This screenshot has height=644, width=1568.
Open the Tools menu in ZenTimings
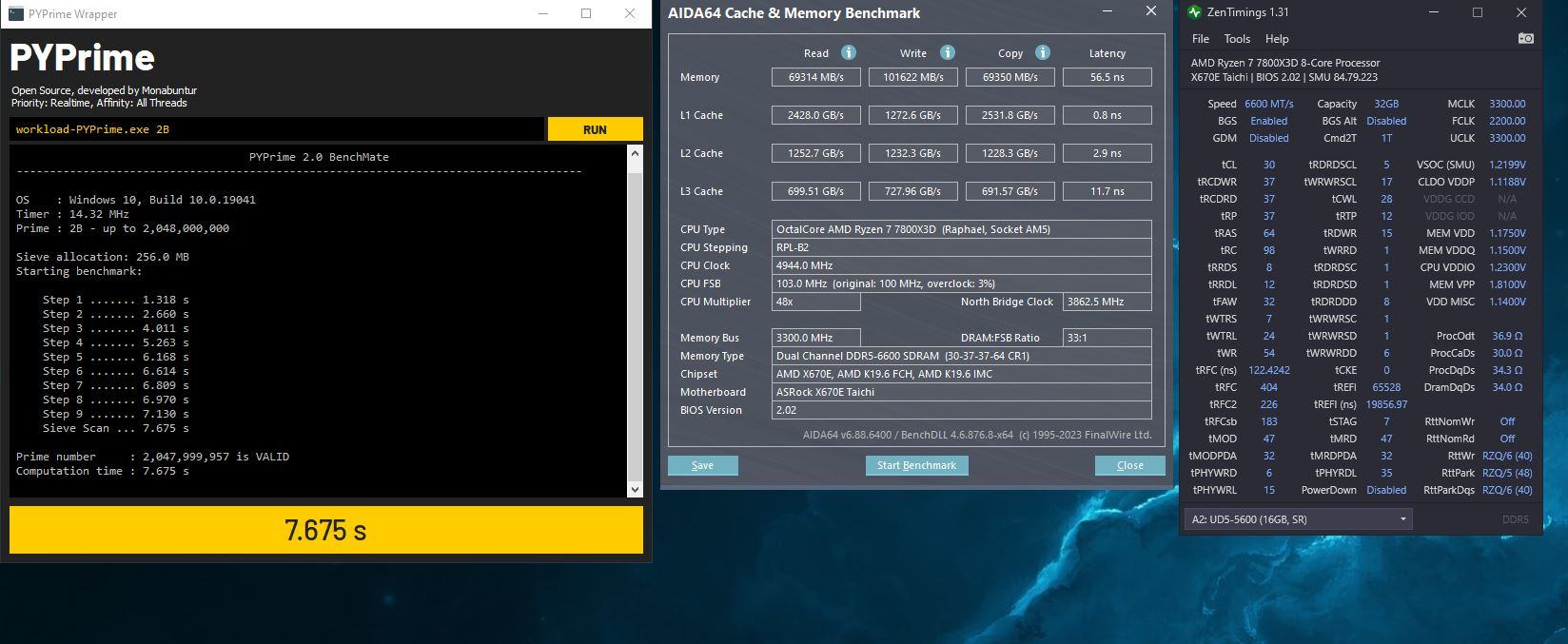pyautogui.click(x=1237, y=39)
